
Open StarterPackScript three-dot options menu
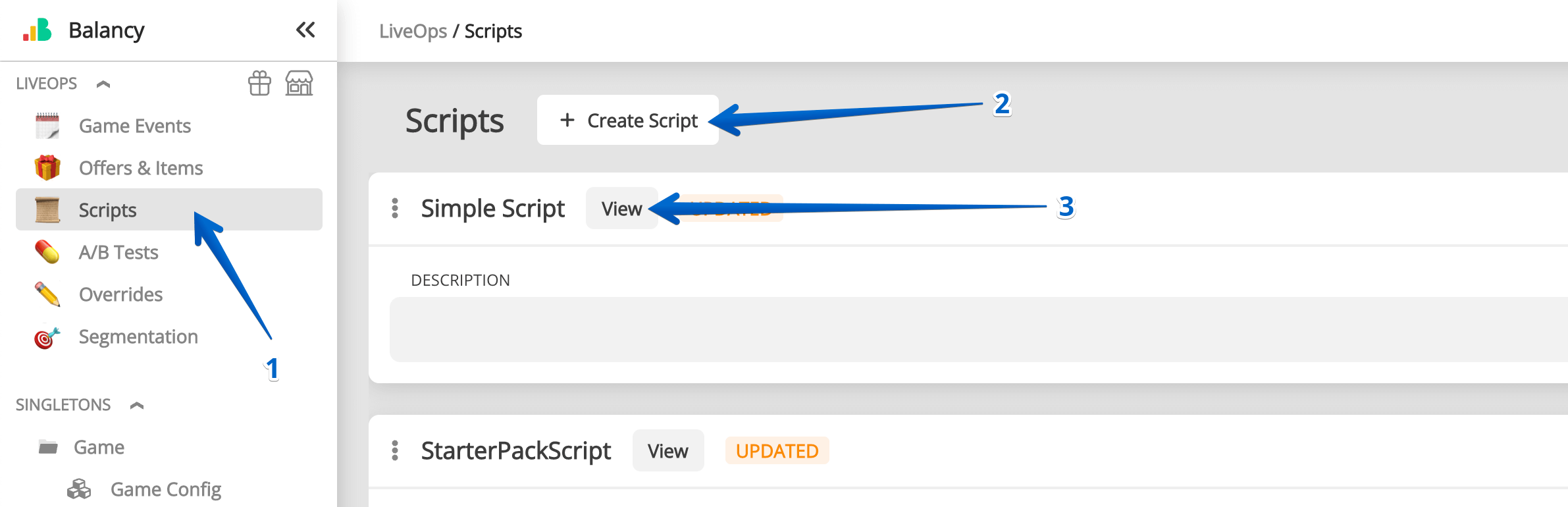click(x=395, y=450)
